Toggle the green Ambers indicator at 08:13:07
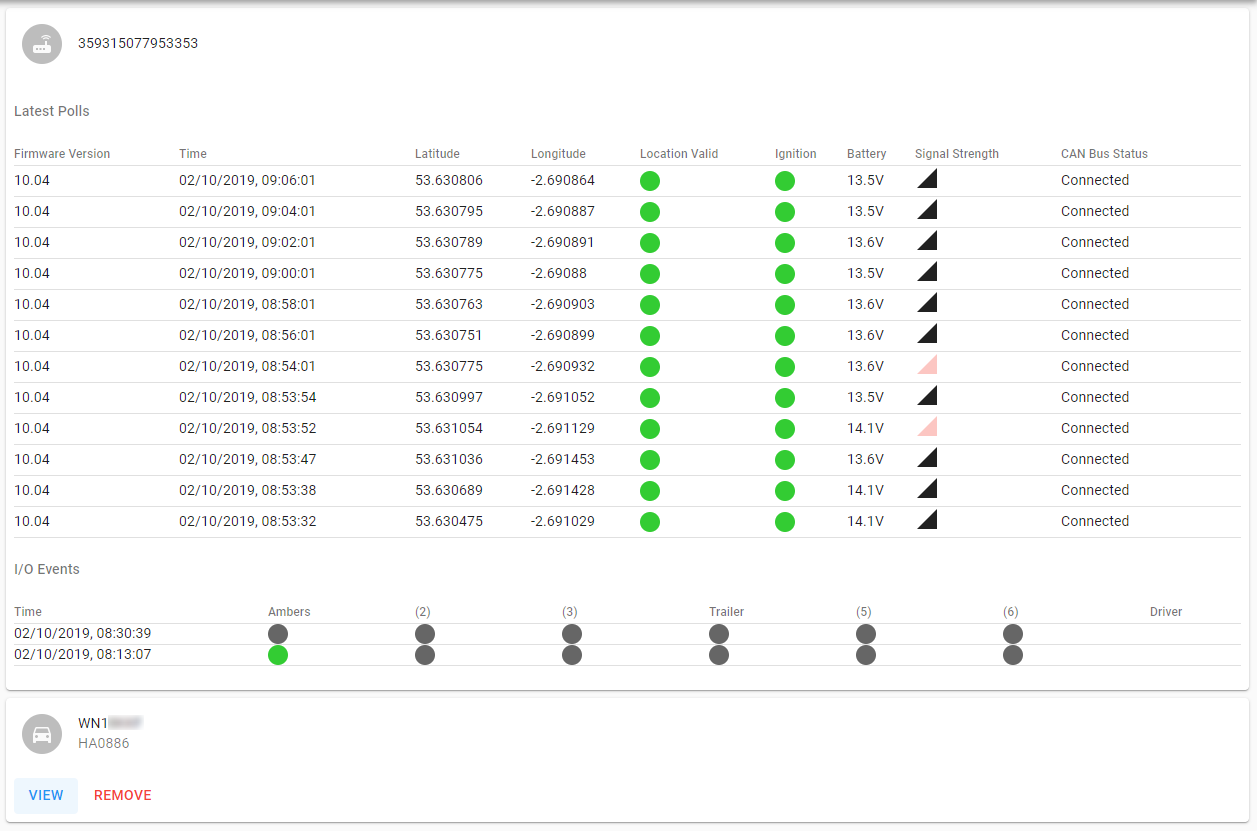This screenshot has width=1257, height=831. coord(278,655)
